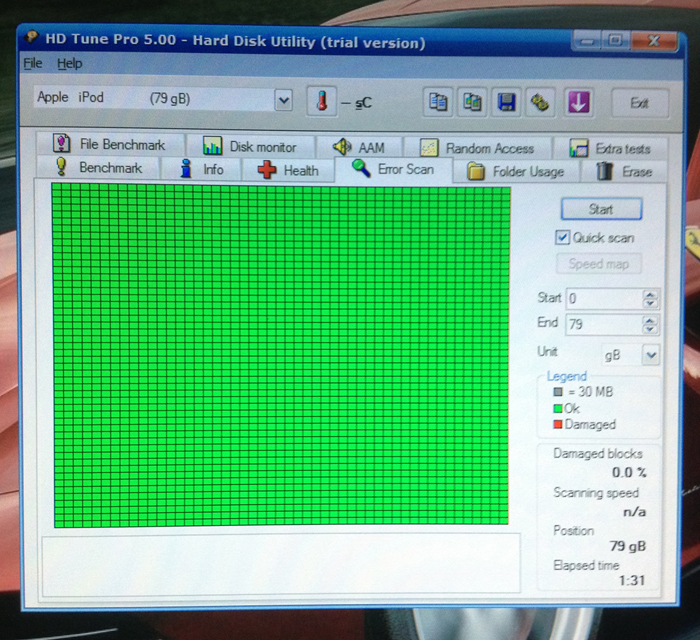
Task: Click the Exit button
Action: (x=639, y=102)
